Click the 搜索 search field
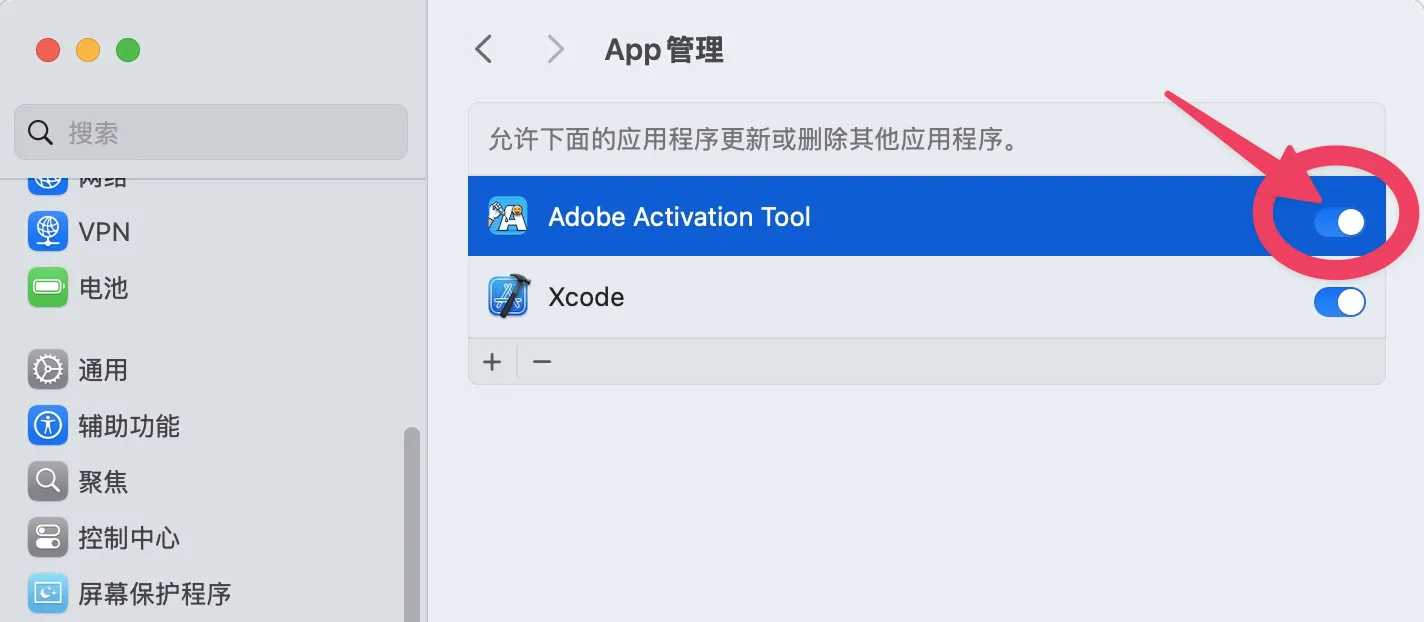The width and height of the screenshot is (1424, 622). click(210, 132)
